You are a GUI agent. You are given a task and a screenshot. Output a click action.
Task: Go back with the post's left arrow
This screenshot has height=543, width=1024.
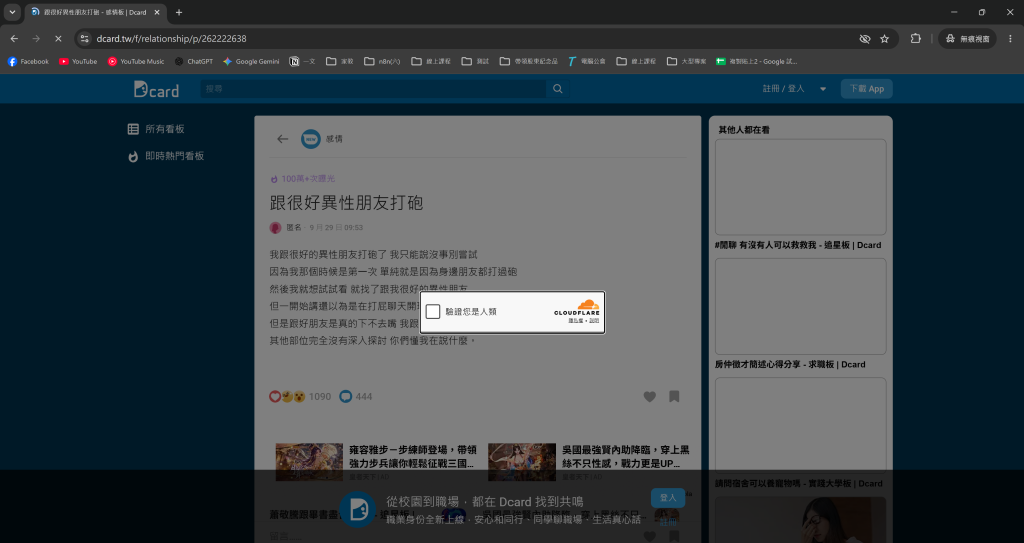[x=283, y=139]
